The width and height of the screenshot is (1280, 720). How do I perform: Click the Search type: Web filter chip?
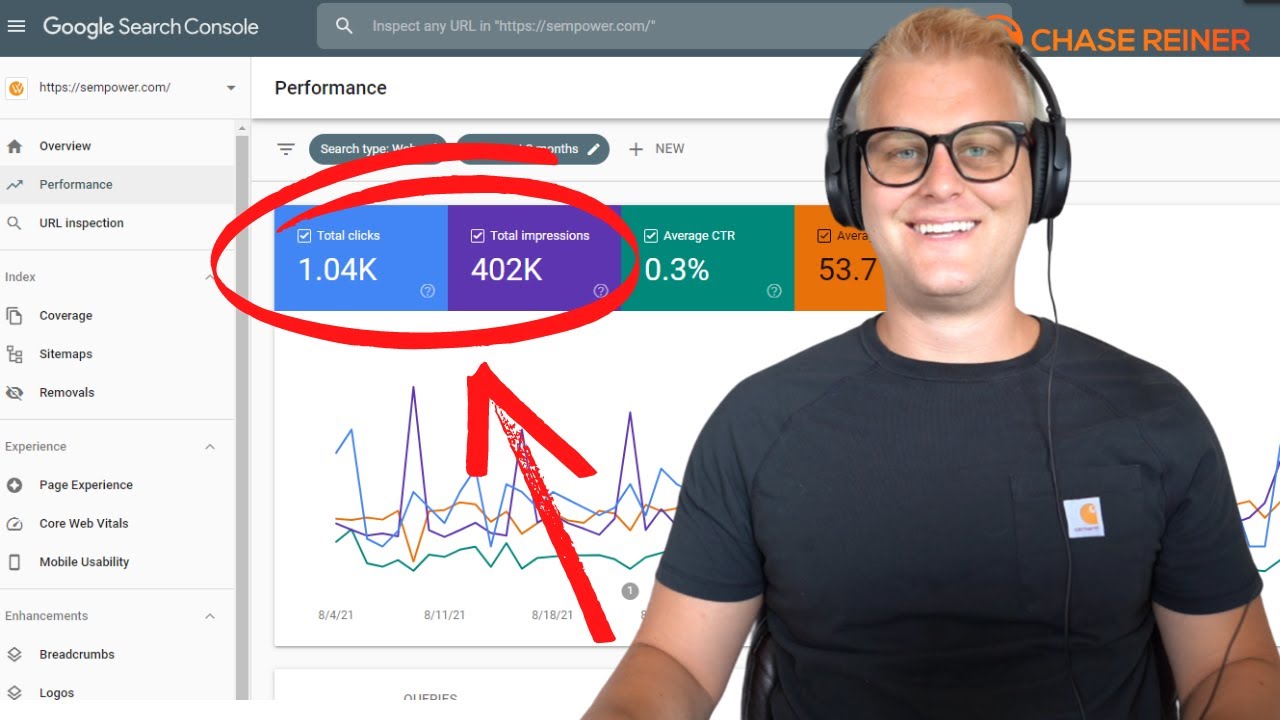tap(377, 149)
